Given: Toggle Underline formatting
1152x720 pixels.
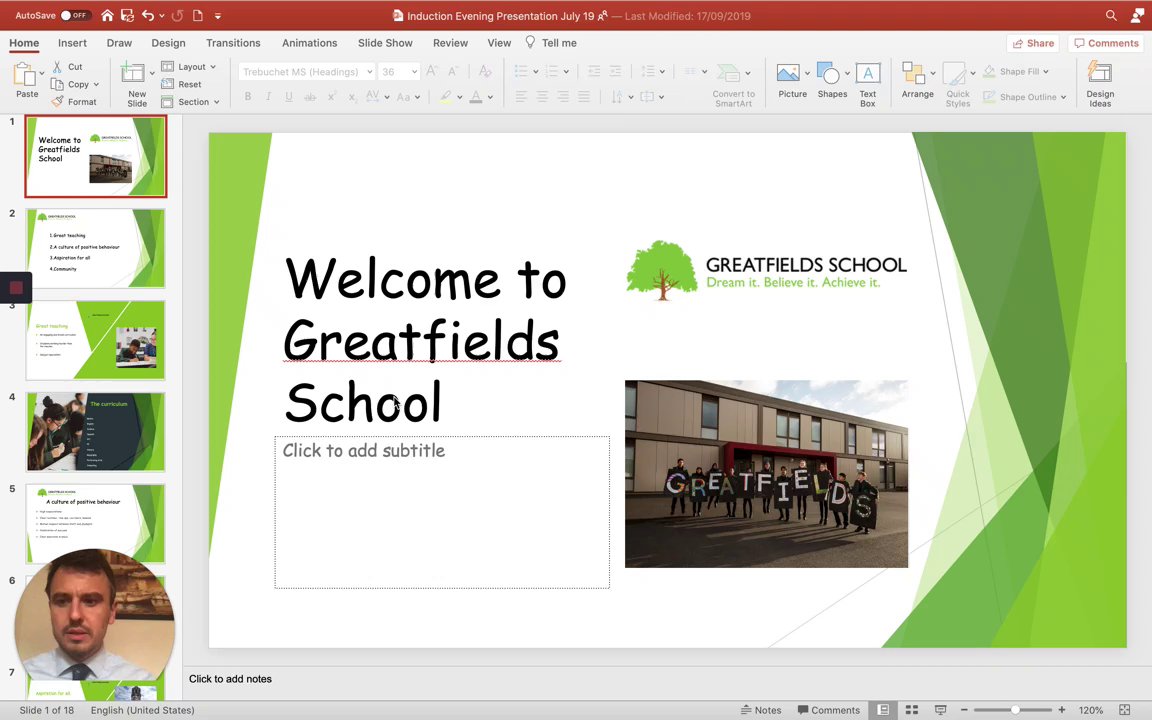Looking at the screenshot, I should tap(289, 96).
